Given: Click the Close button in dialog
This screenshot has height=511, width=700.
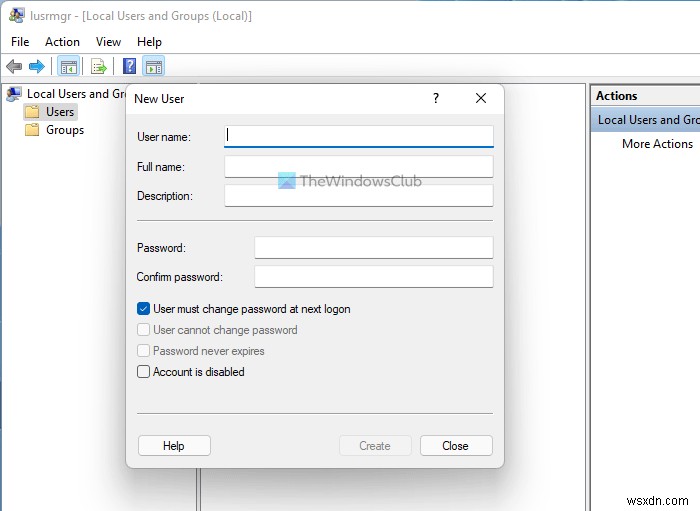Looking at the screenshot, I should coord(456,445).
